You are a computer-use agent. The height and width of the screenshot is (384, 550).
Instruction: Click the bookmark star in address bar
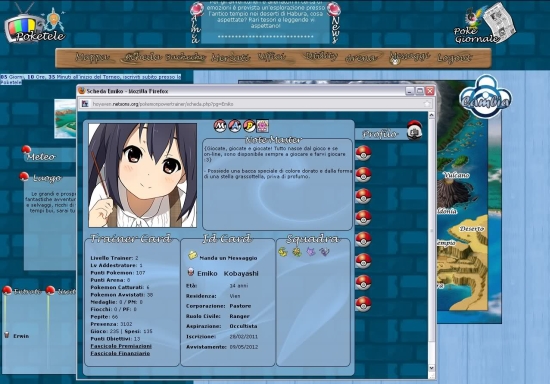427,104
